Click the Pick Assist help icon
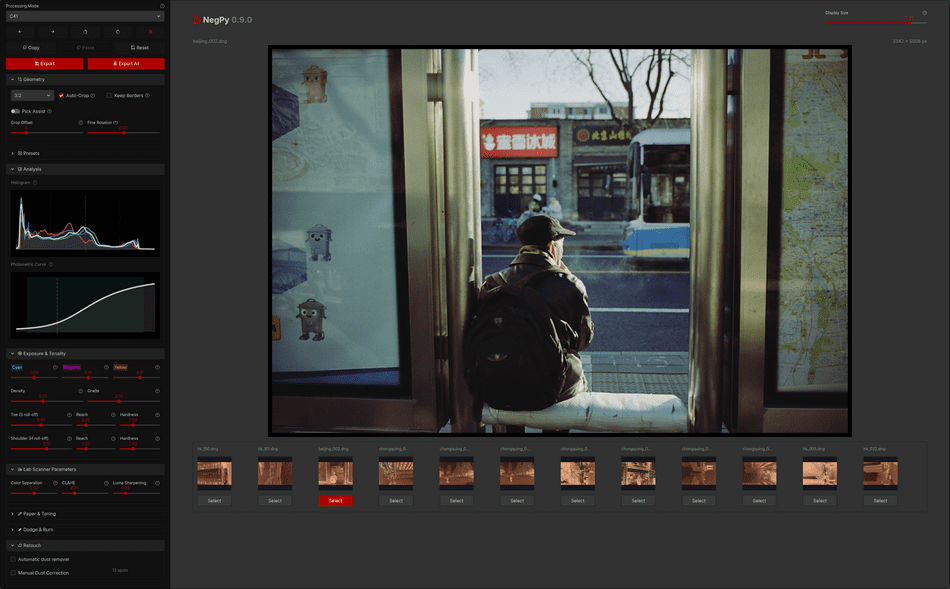The image size is (950, 589). click(49, 111)
